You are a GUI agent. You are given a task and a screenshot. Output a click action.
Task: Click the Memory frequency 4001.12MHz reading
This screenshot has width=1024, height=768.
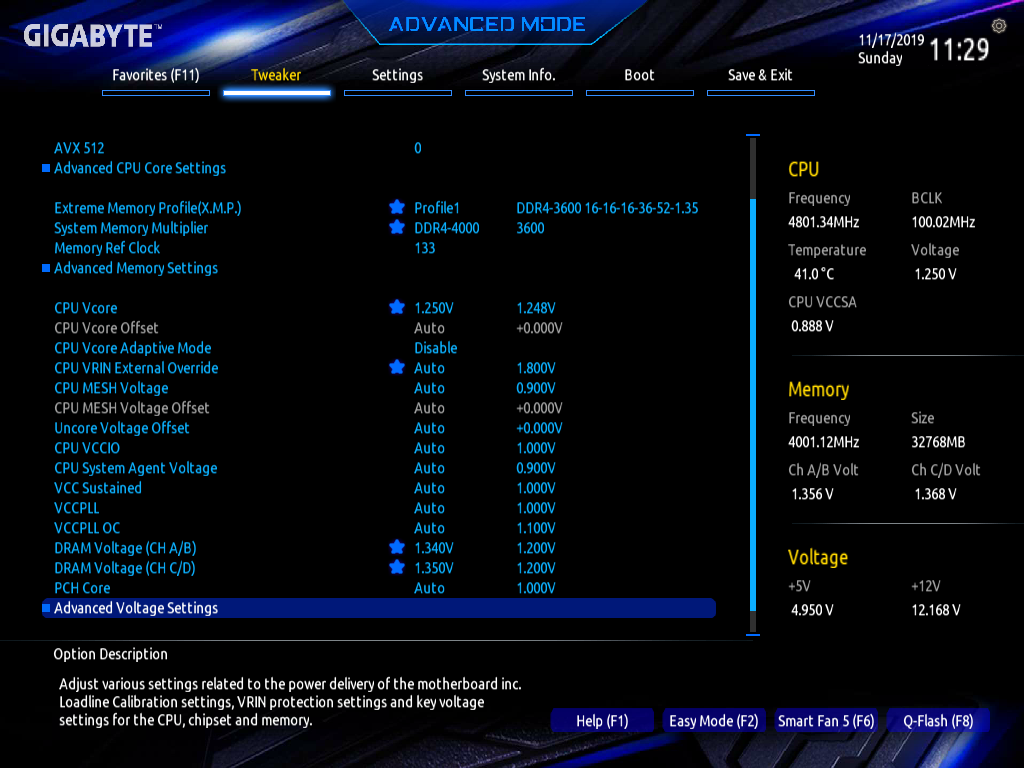[824, 442]
